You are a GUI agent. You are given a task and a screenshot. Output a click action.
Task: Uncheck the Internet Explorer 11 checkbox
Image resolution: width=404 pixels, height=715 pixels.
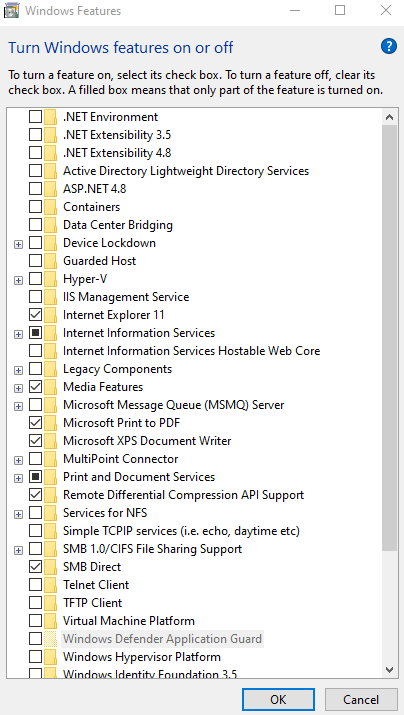pyautogui.click(x=36, y=315)
